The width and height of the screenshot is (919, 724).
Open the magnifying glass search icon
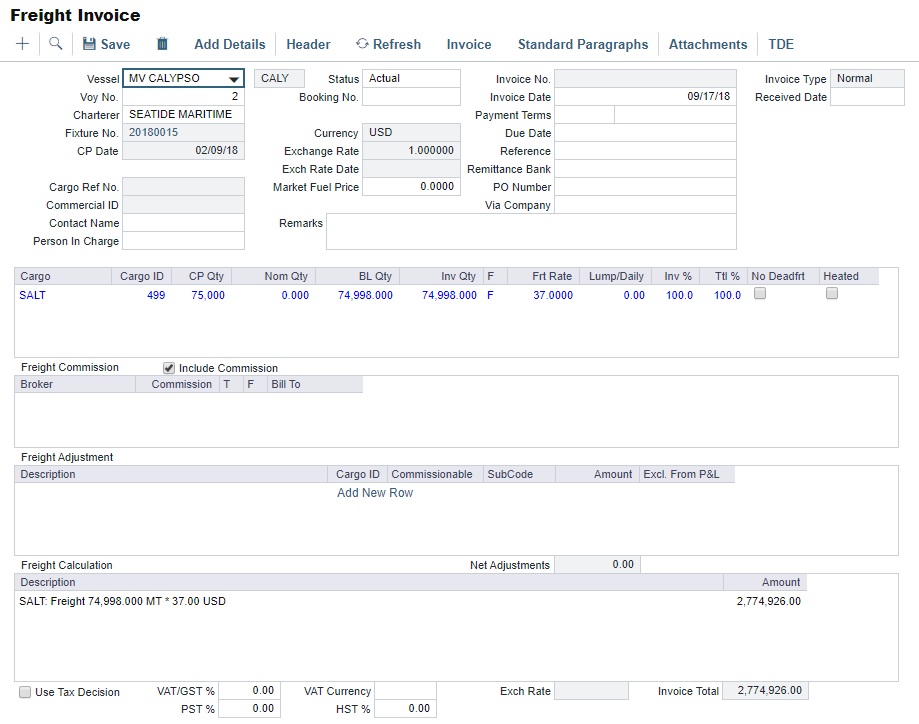[x=56, y=44]
